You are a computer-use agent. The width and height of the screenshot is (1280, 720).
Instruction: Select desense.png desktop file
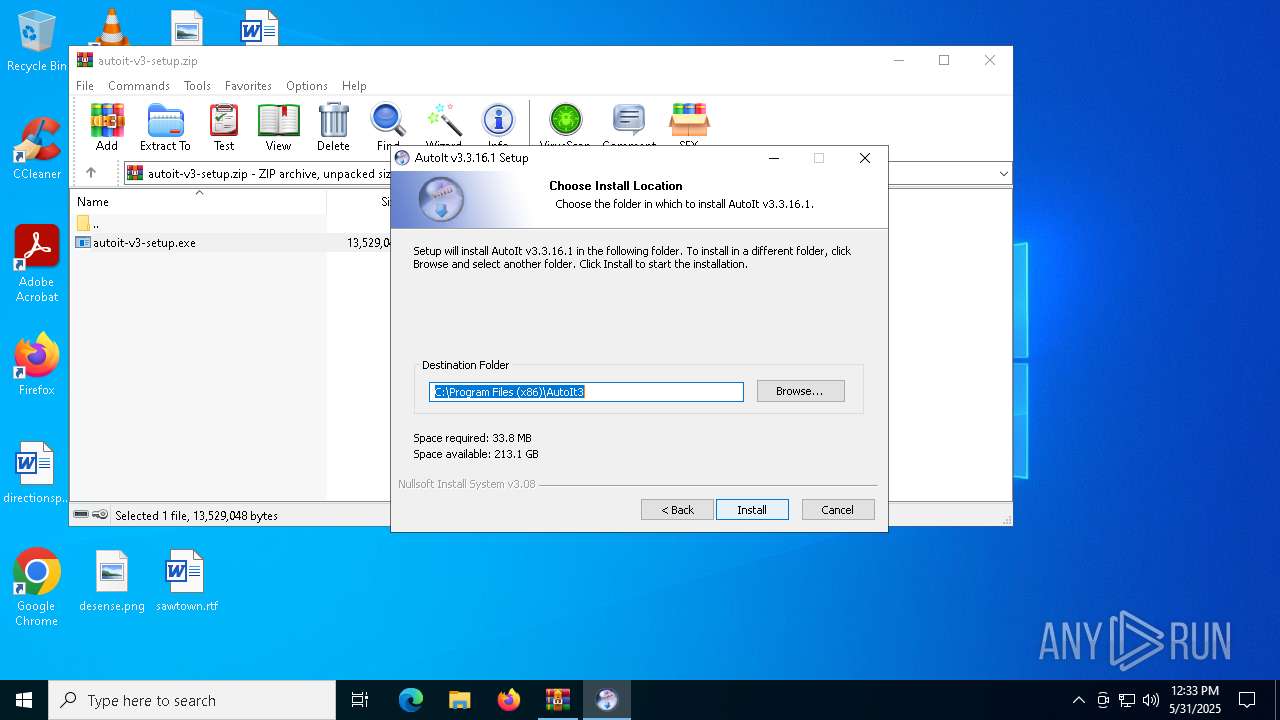pyautogui.click(x=112, y=581)
